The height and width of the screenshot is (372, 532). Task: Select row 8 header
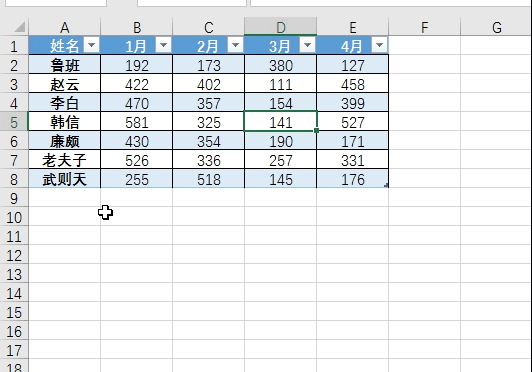(x=14, y=179)
